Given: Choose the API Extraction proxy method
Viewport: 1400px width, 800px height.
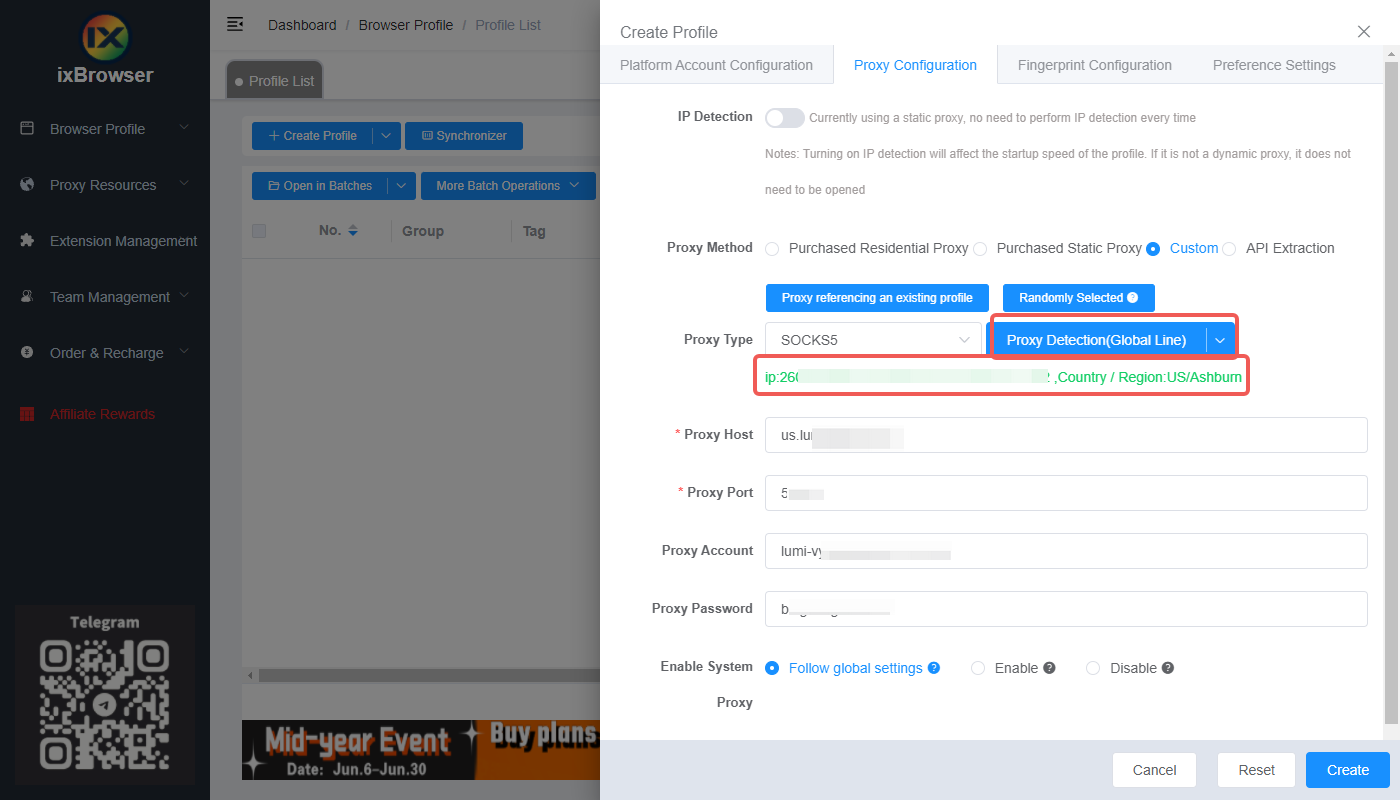Looking at the screenshot, I should click(x=1229, y=249).
